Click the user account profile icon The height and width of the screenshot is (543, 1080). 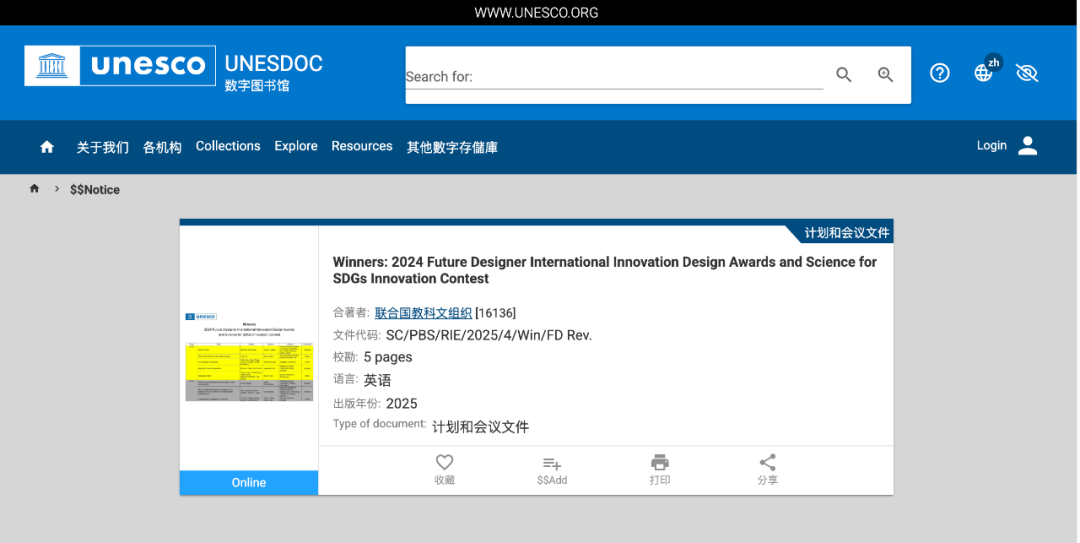click(1027, 146)
